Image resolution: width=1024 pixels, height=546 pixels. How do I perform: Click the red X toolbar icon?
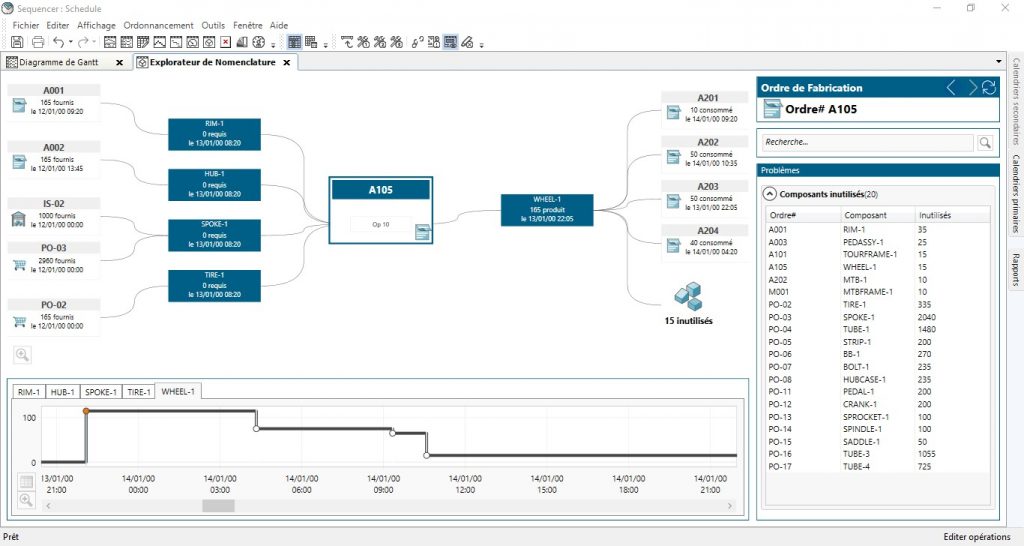[x=225, y=42]
